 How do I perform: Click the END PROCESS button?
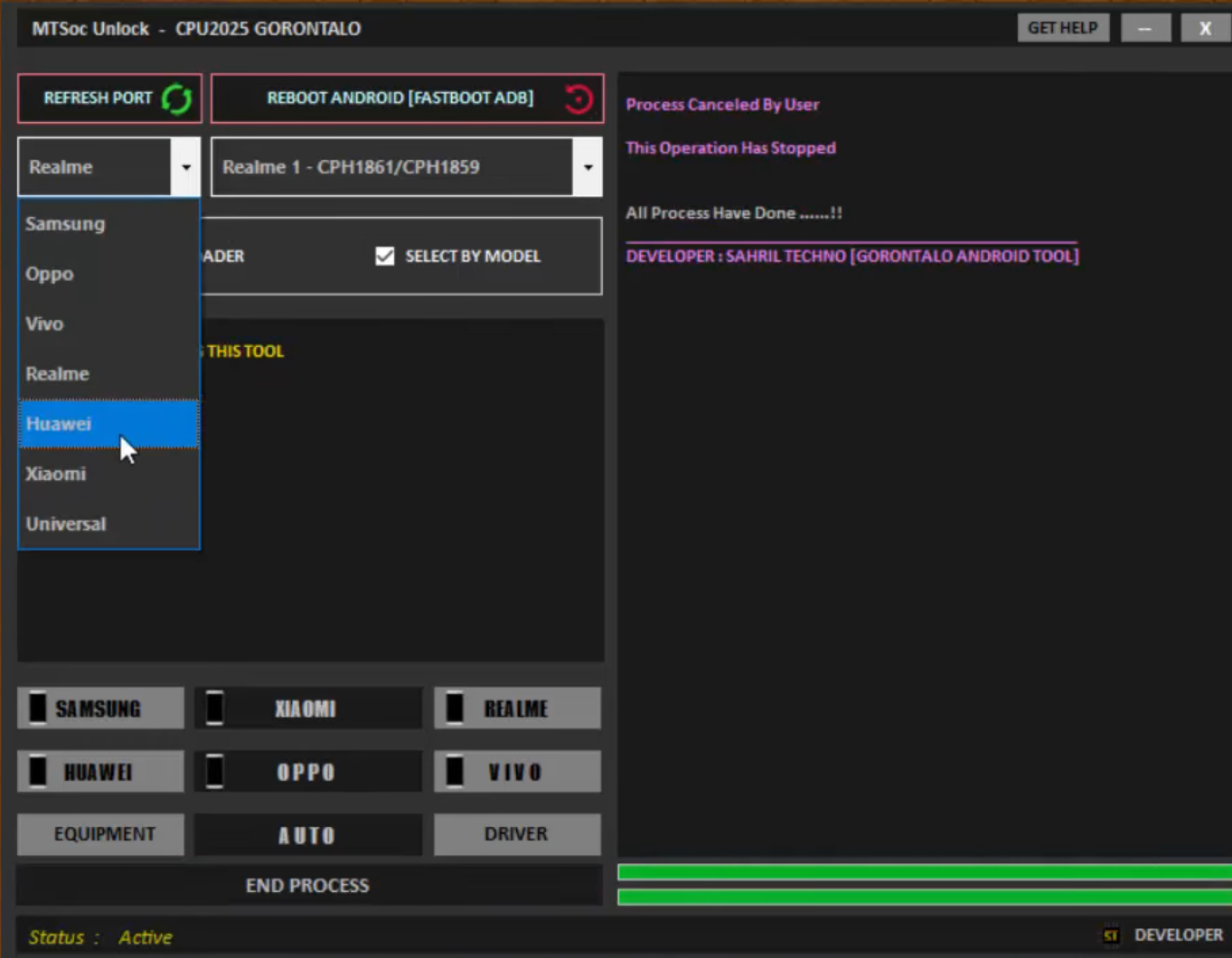309,886
